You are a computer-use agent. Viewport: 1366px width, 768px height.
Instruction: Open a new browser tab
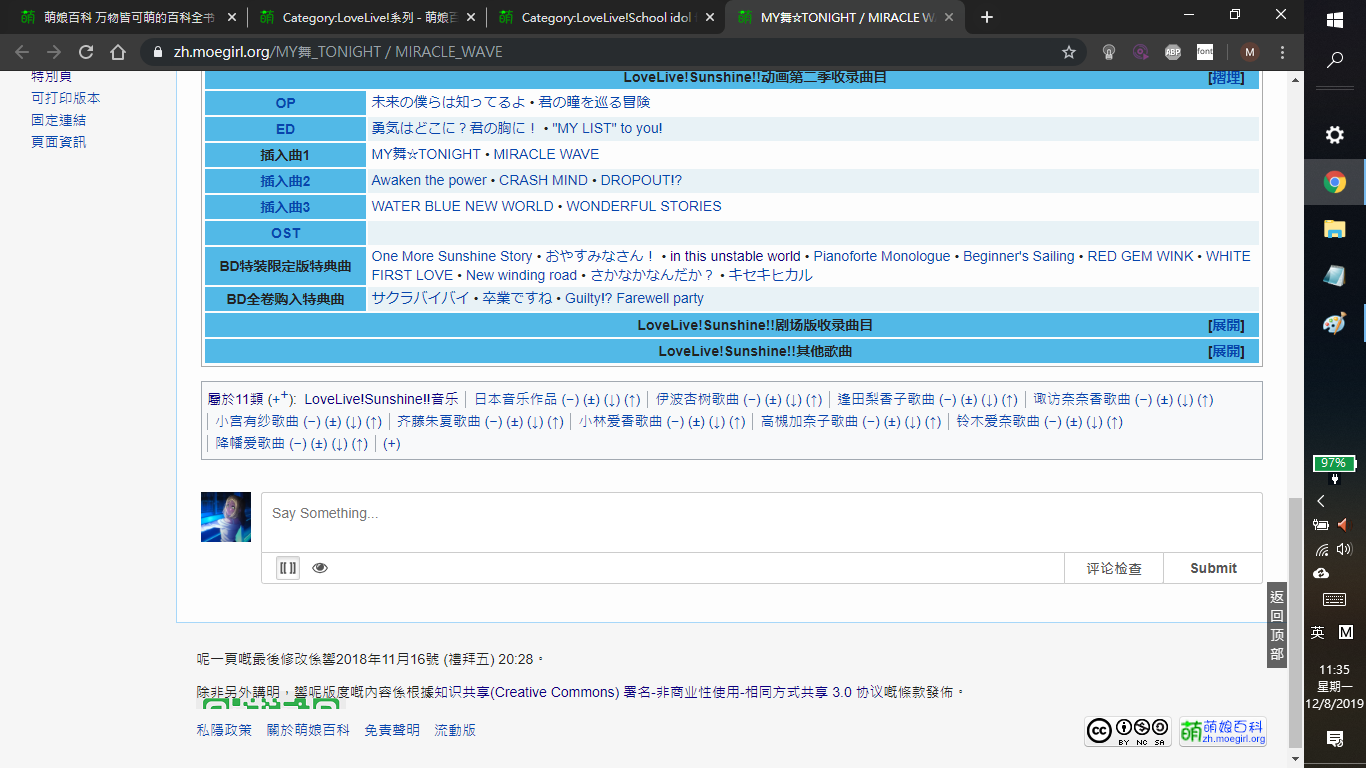[x=987, y=17]
